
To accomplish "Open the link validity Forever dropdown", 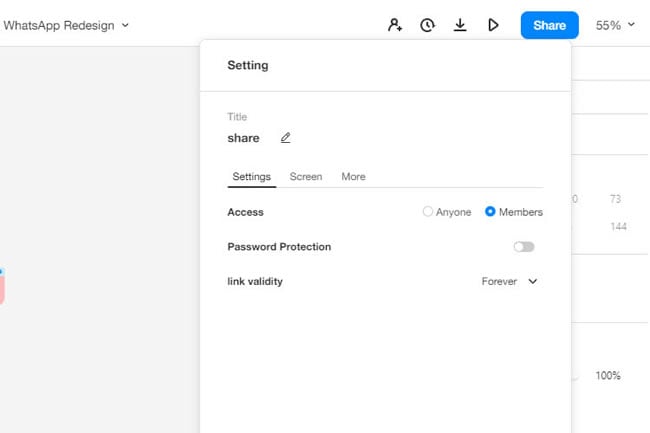I will point(509,281).
